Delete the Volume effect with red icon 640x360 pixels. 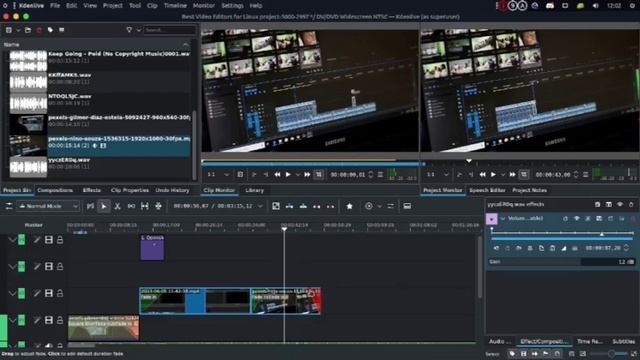(x=633, y=219)
